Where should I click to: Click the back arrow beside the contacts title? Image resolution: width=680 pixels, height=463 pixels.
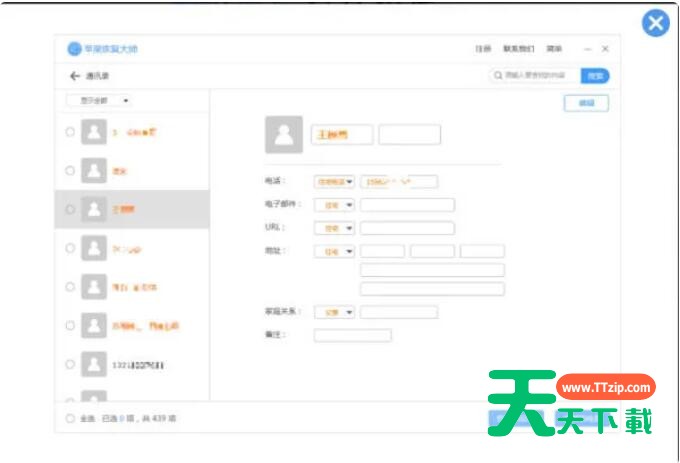pos(75,76)
